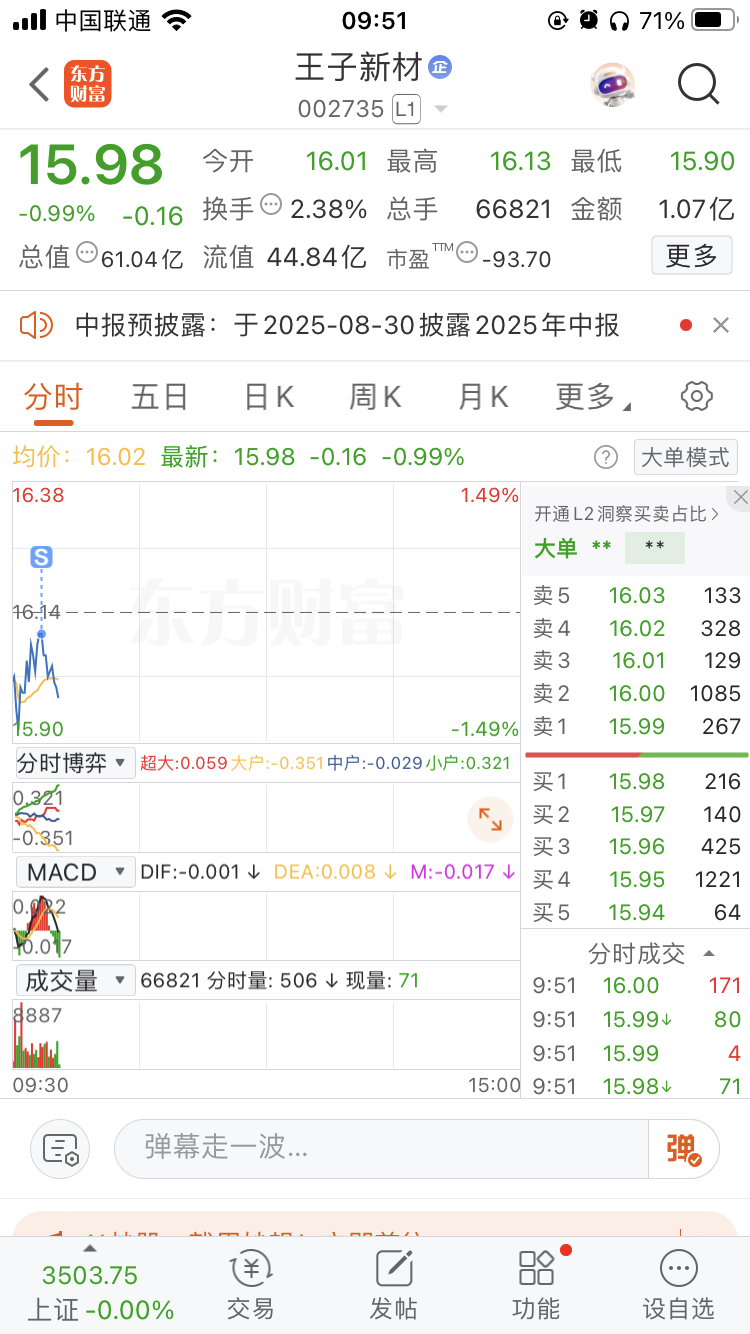Tap the battery indicator in status bar
The width and height of the screenshot is (750, 1334).
coord(713,20)
